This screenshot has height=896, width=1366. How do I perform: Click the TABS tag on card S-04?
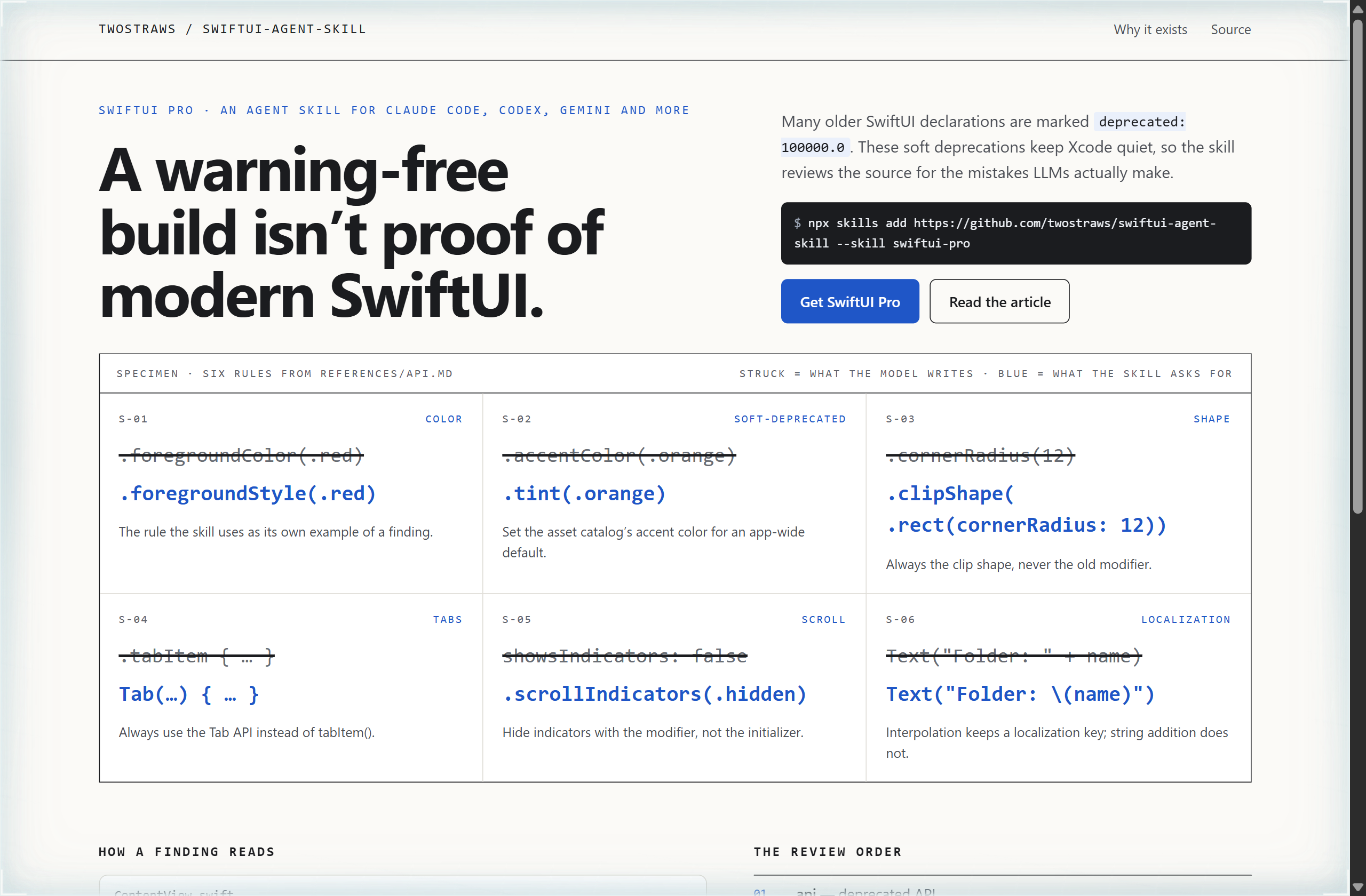coord(447,620)
